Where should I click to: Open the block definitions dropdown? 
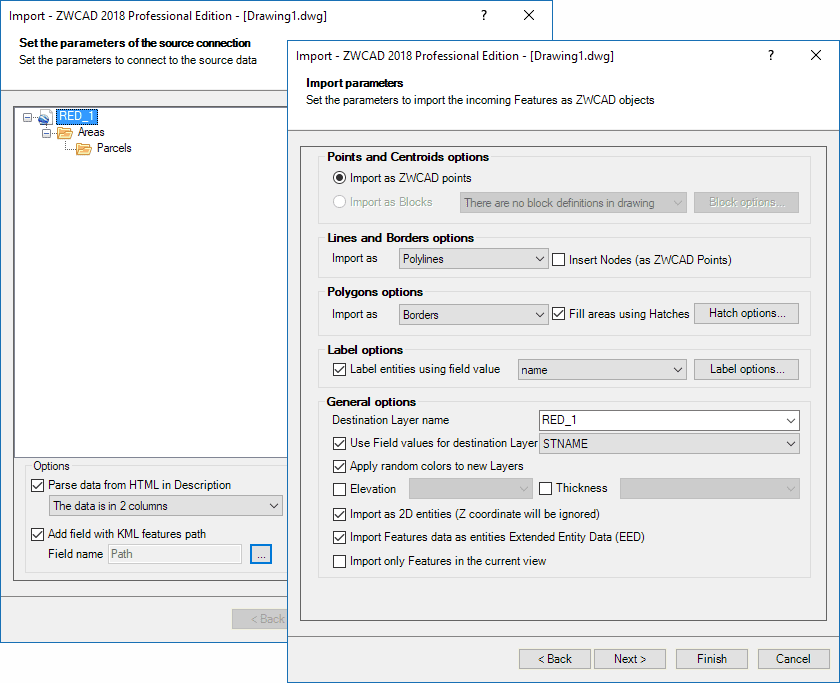click(x=573, y=202)
